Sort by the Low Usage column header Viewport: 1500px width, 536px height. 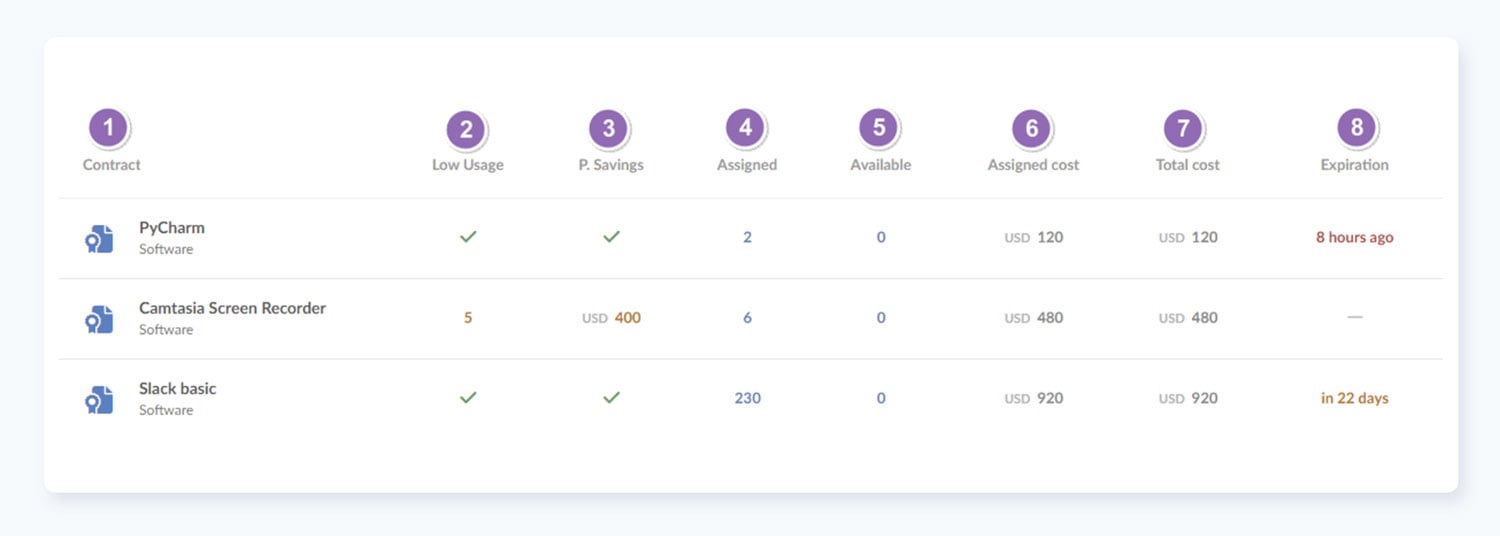pos(468,165)
